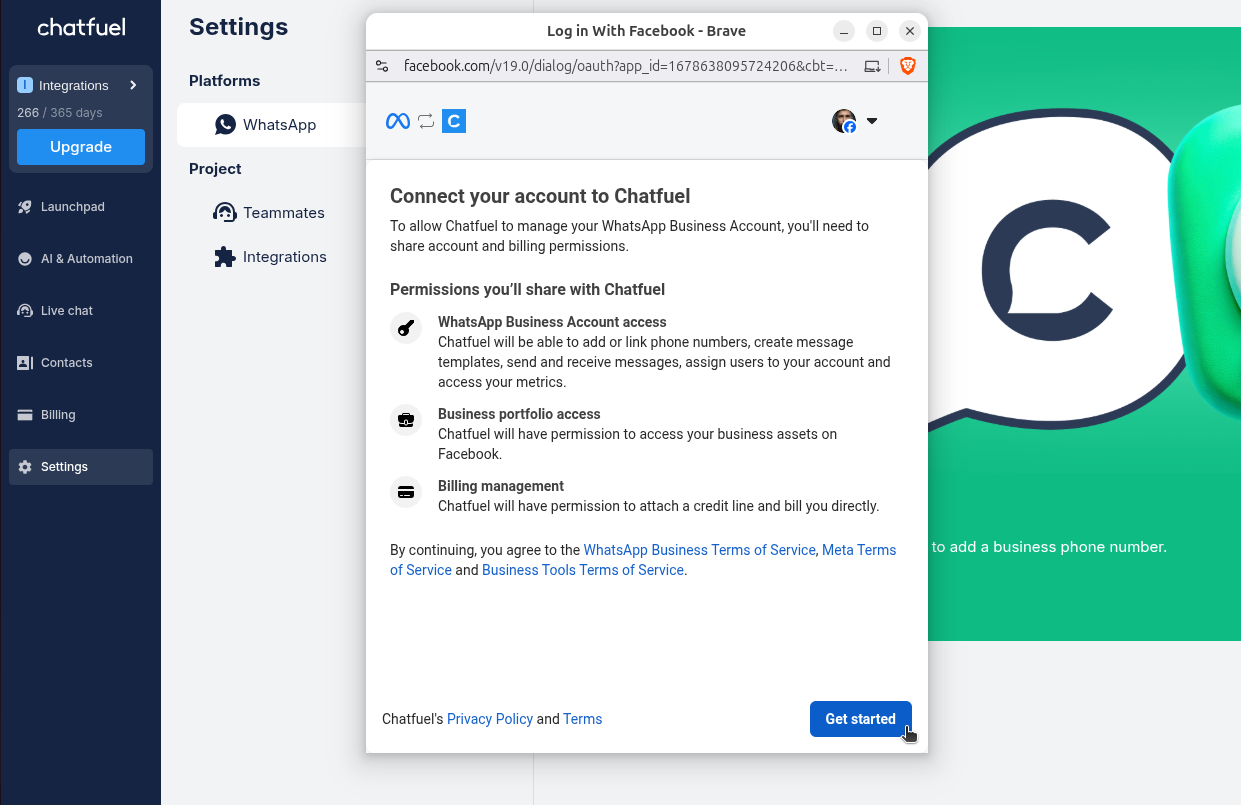The height and width of the screenshot is (805, 1241).
Task: Open Teammates settings
Action: point(283,213)
